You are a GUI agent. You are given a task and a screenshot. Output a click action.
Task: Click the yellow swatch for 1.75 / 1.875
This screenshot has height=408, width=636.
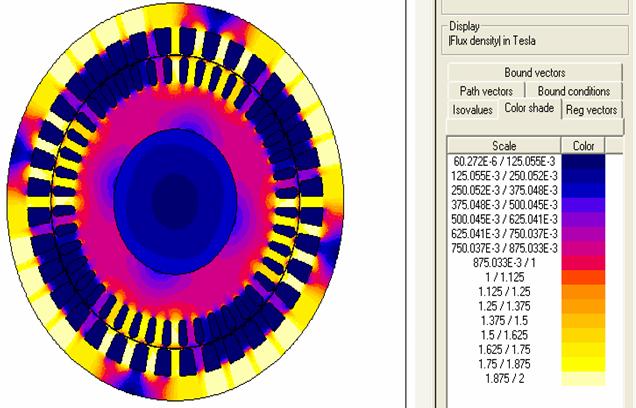pyautogui.click(x=583, y=364)
